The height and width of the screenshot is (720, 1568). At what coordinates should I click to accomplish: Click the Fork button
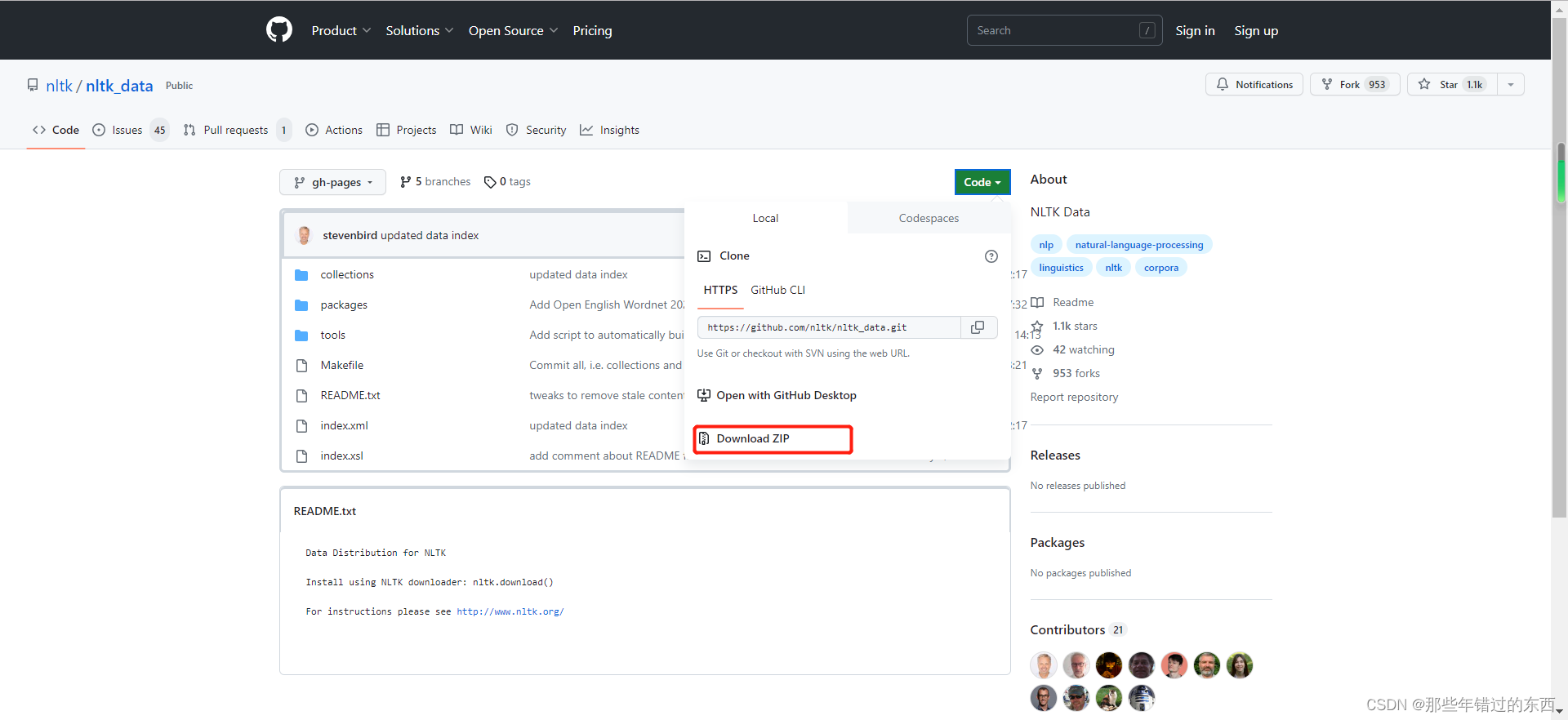(x=1355, y=84)
